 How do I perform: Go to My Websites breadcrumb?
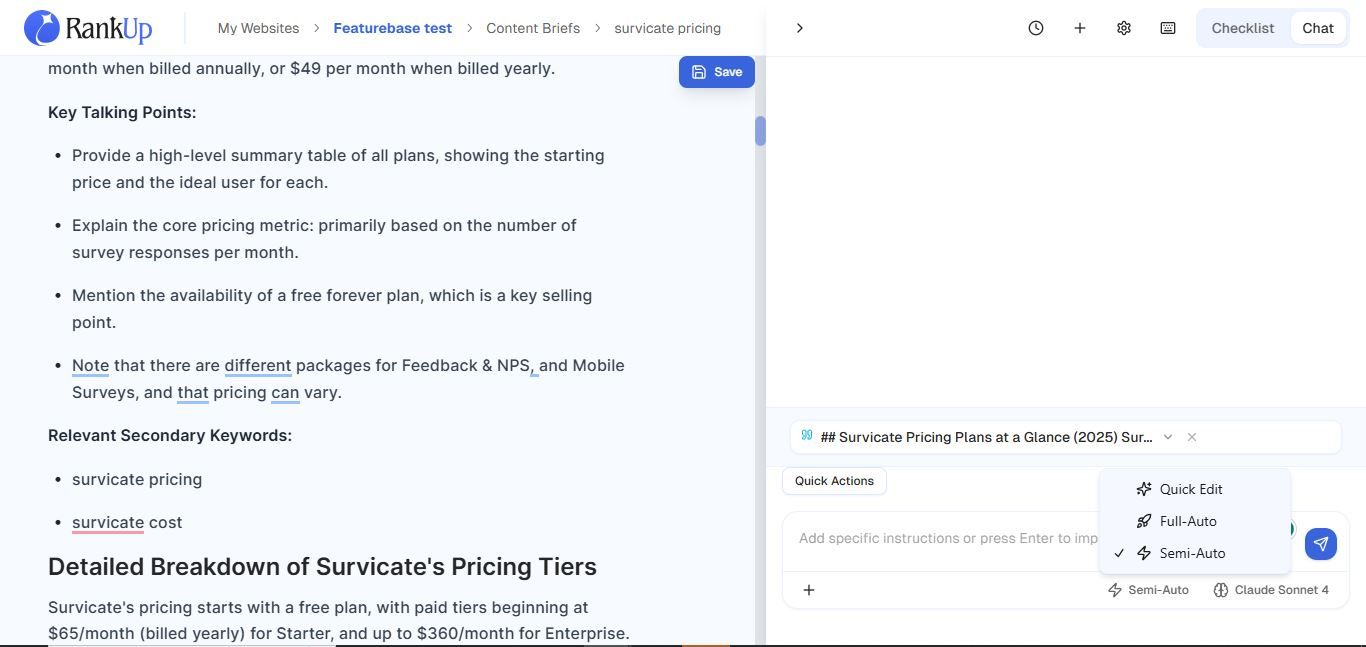pos(258,28)
